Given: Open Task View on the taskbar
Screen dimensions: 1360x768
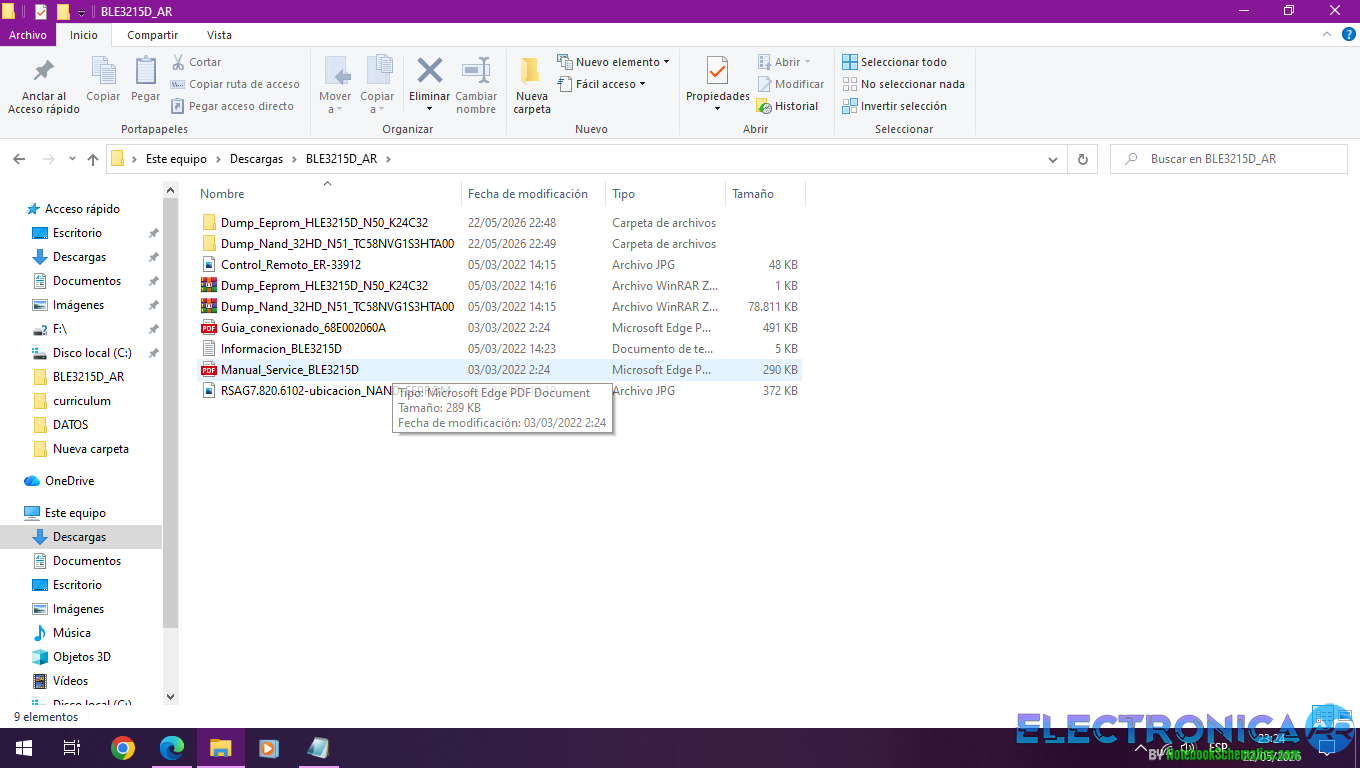Looking at the screenshot, I should pos(72,748).
